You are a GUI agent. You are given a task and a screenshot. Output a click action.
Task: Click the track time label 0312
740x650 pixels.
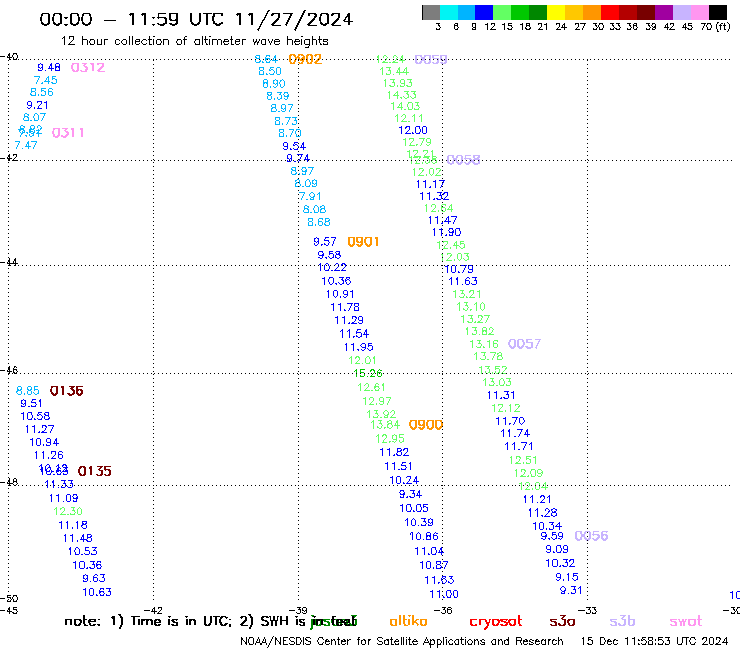pos(88,68)
